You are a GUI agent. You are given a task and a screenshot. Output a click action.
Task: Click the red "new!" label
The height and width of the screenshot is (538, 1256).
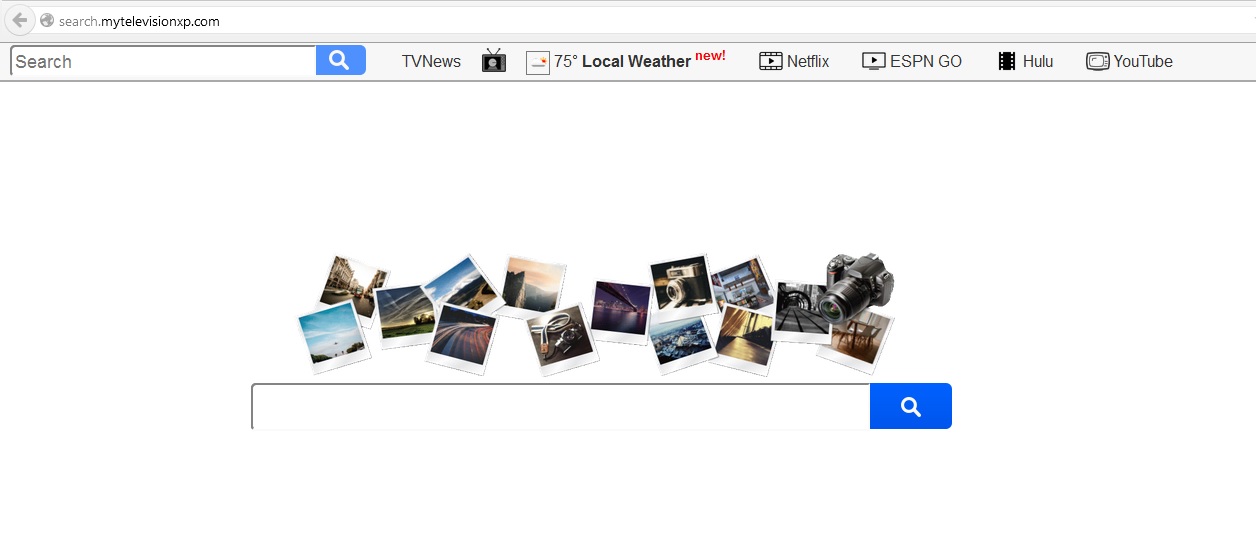[x=710, y=56]
